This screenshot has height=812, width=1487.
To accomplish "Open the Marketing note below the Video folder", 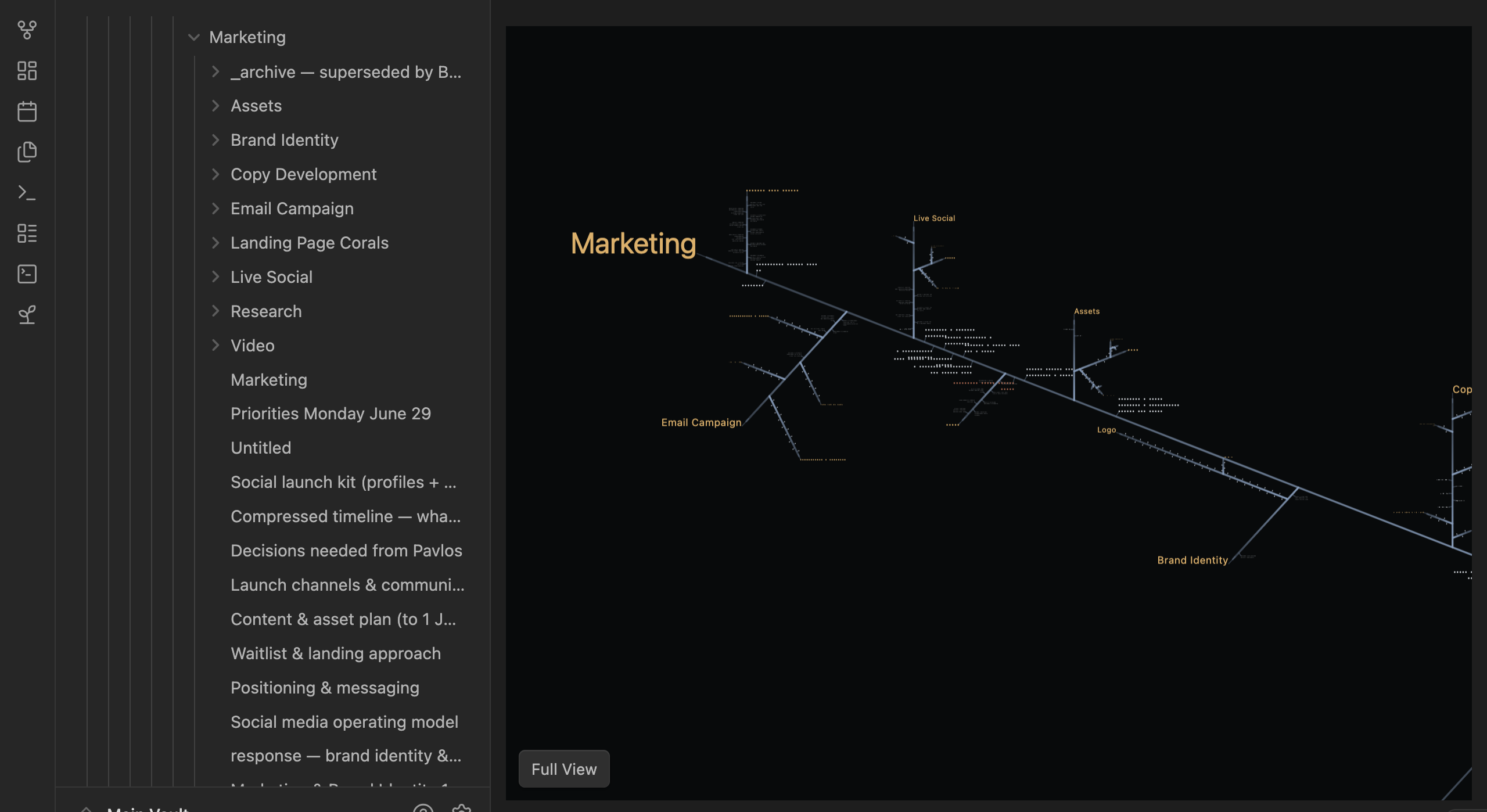I will point(269,380).
